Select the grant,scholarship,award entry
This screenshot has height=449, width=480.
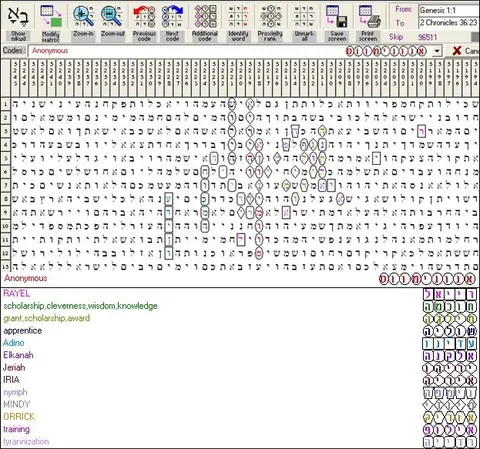[47, 318]
